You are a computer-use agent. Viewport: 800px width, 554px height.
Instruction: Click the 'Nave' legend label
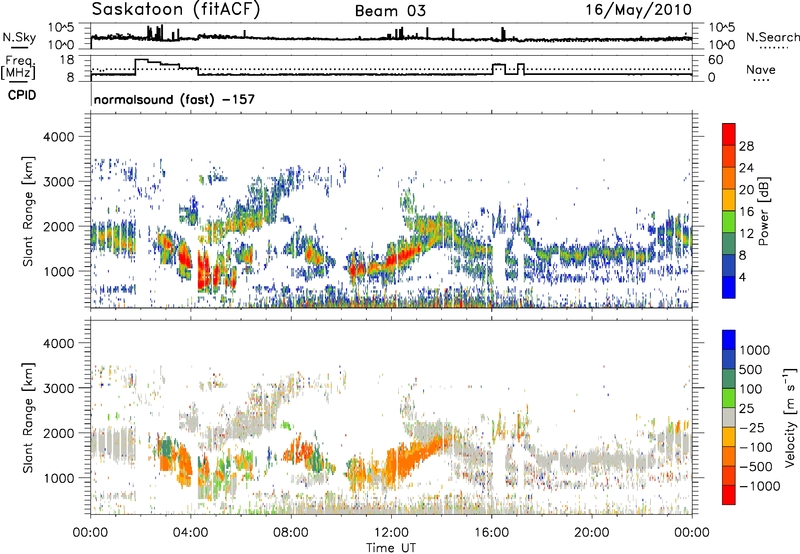[x=761, y=69]
